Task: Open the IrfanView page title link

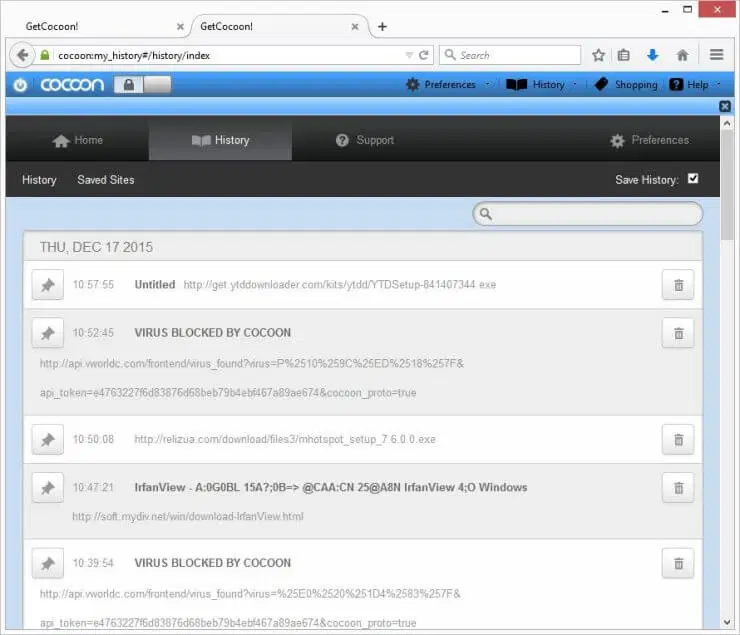Action: 331,487
